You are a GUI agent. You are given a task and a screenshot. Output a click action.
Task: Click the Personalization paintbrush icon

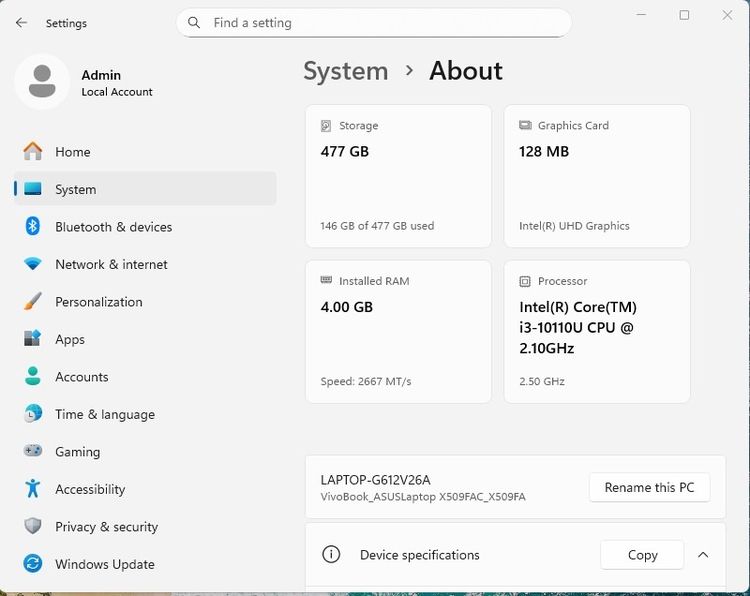(x=33, y=301)
